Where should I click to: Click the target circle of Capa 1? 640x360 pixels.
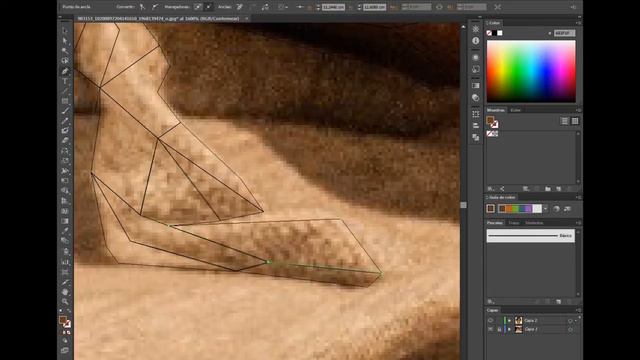tap(570, 329)
